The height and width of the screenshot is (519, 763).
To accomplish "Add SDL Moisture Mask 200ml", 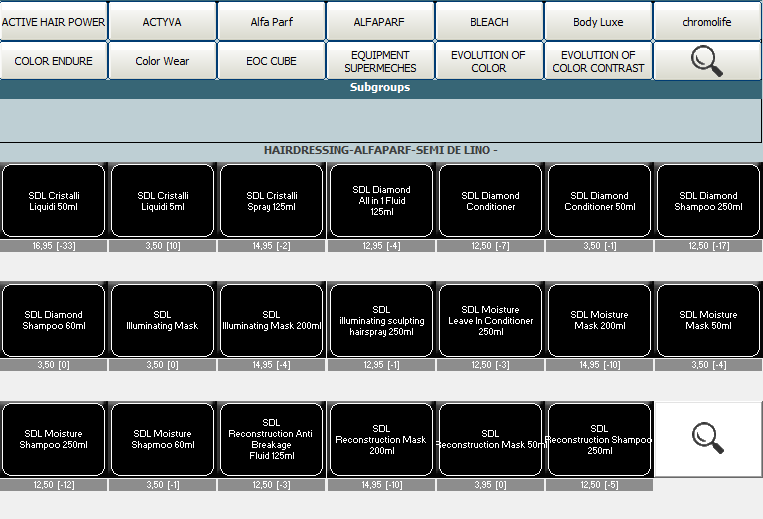I will tap(599, 320).
